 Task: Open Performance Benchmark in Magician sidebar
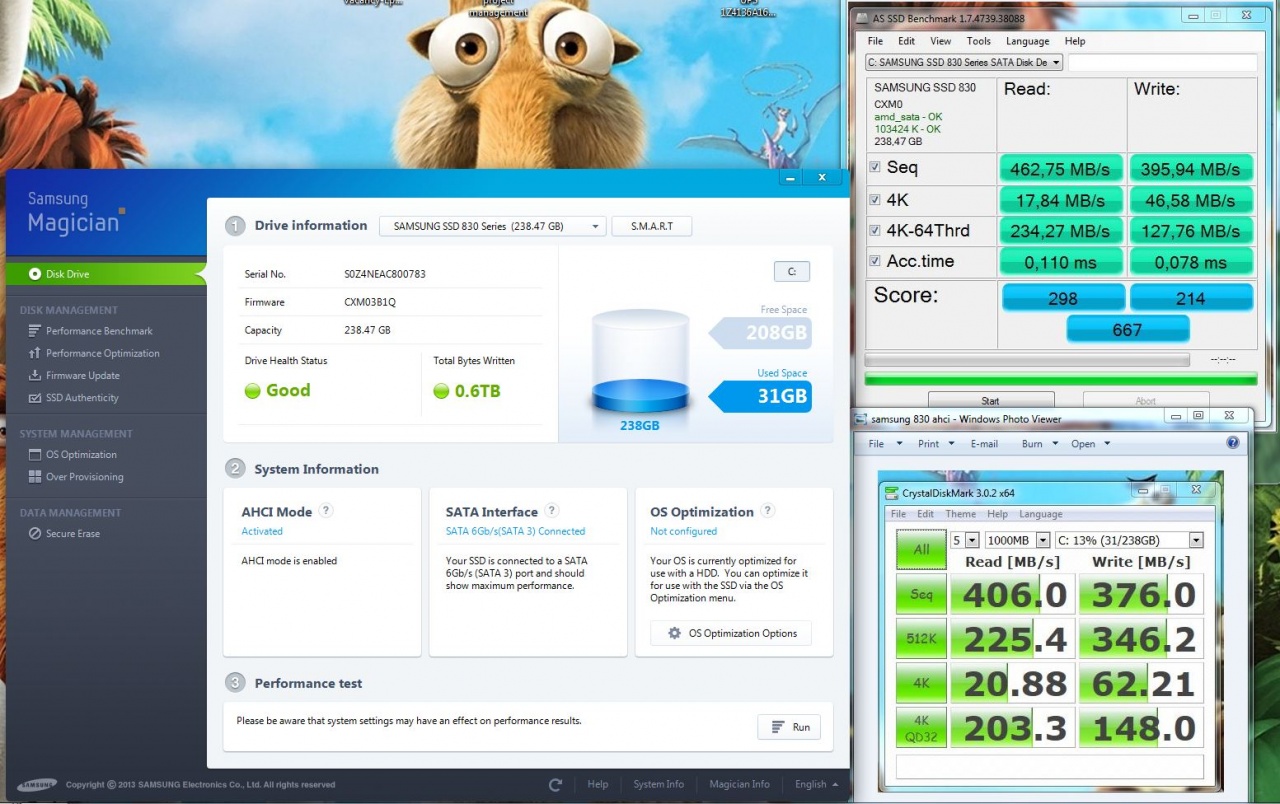(x=90, y=331)
